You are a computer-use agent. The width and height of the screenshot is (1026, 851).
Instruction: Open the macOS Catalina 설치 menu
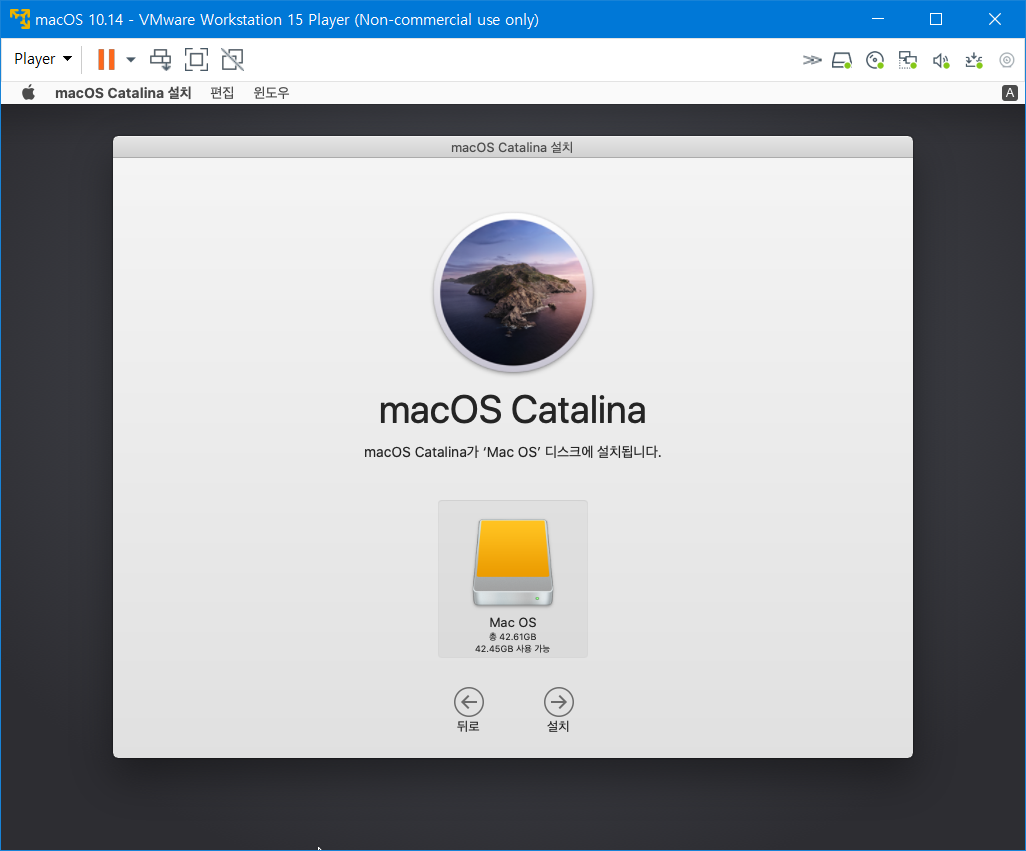[x=123, y=93]
